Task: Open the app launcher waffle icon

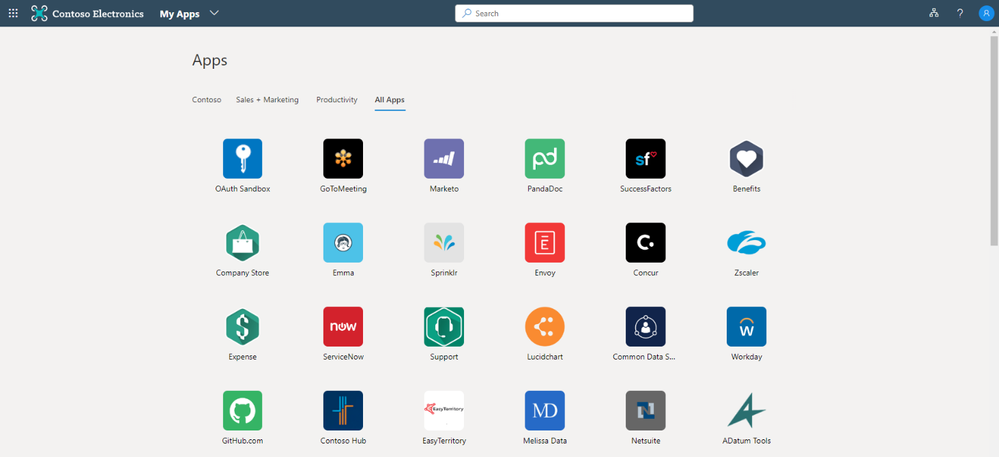Action: [13, 13]
